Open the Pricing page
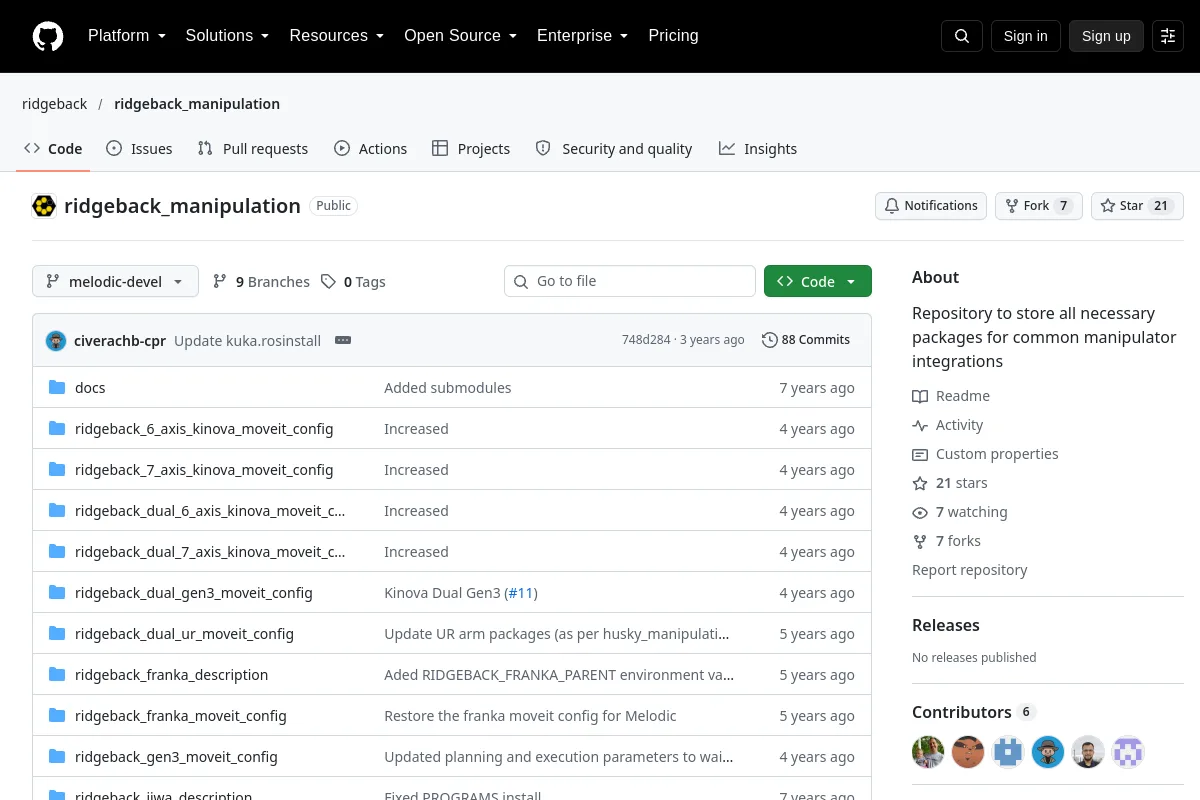Image resolution: width=1200 pixels, height=800 pixels. pos(673,36)
